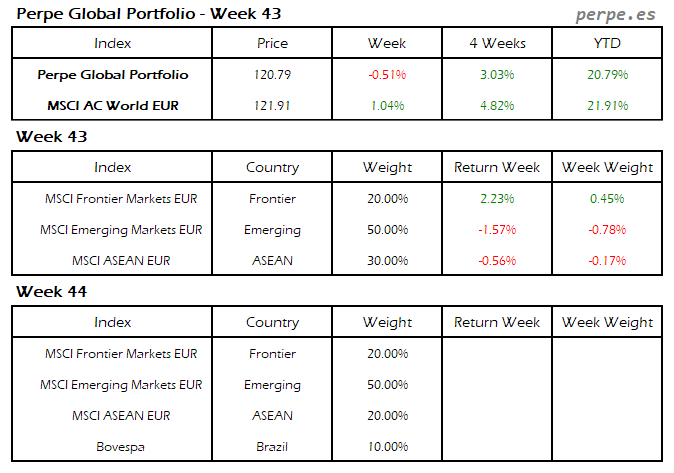This screenshot has height=473, width=674.
Task: Select the -0.51% weekly return cell
Action: pyautogui.click(x=387, y=75)
